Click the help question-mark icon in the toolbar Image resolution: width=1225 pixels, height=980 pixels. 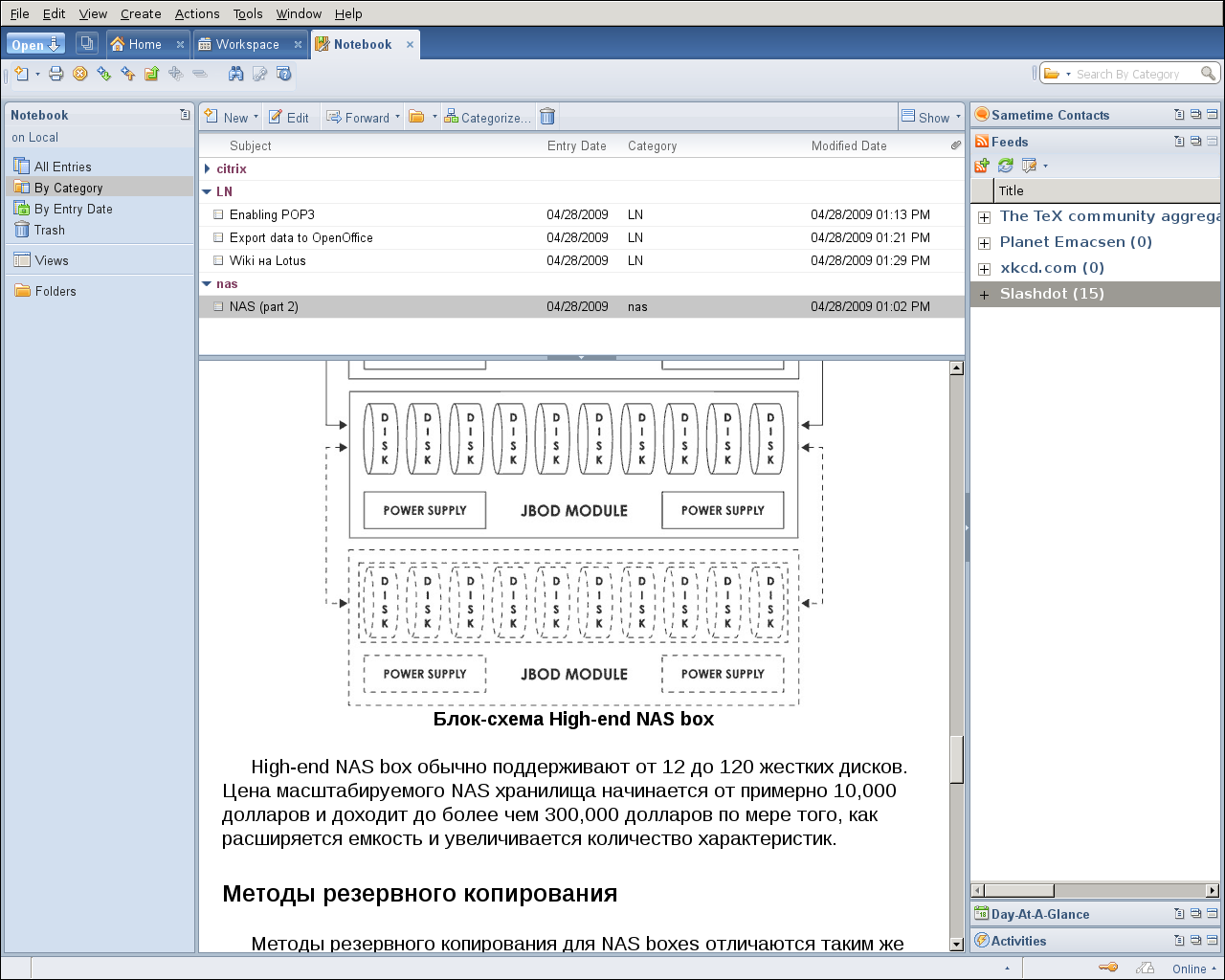click(284, 74)
